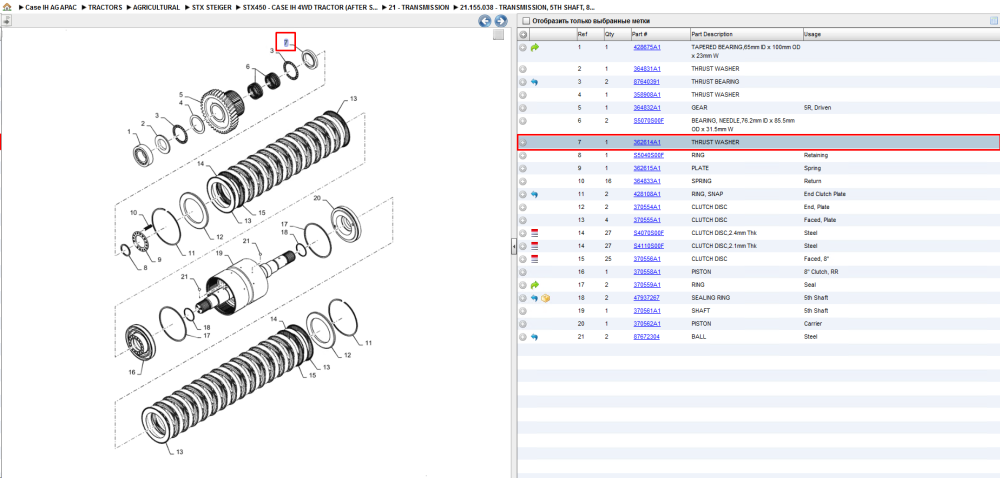Select the 'SEALING RING' description cell
The image size is (1000, 478).
pos(710,298)
